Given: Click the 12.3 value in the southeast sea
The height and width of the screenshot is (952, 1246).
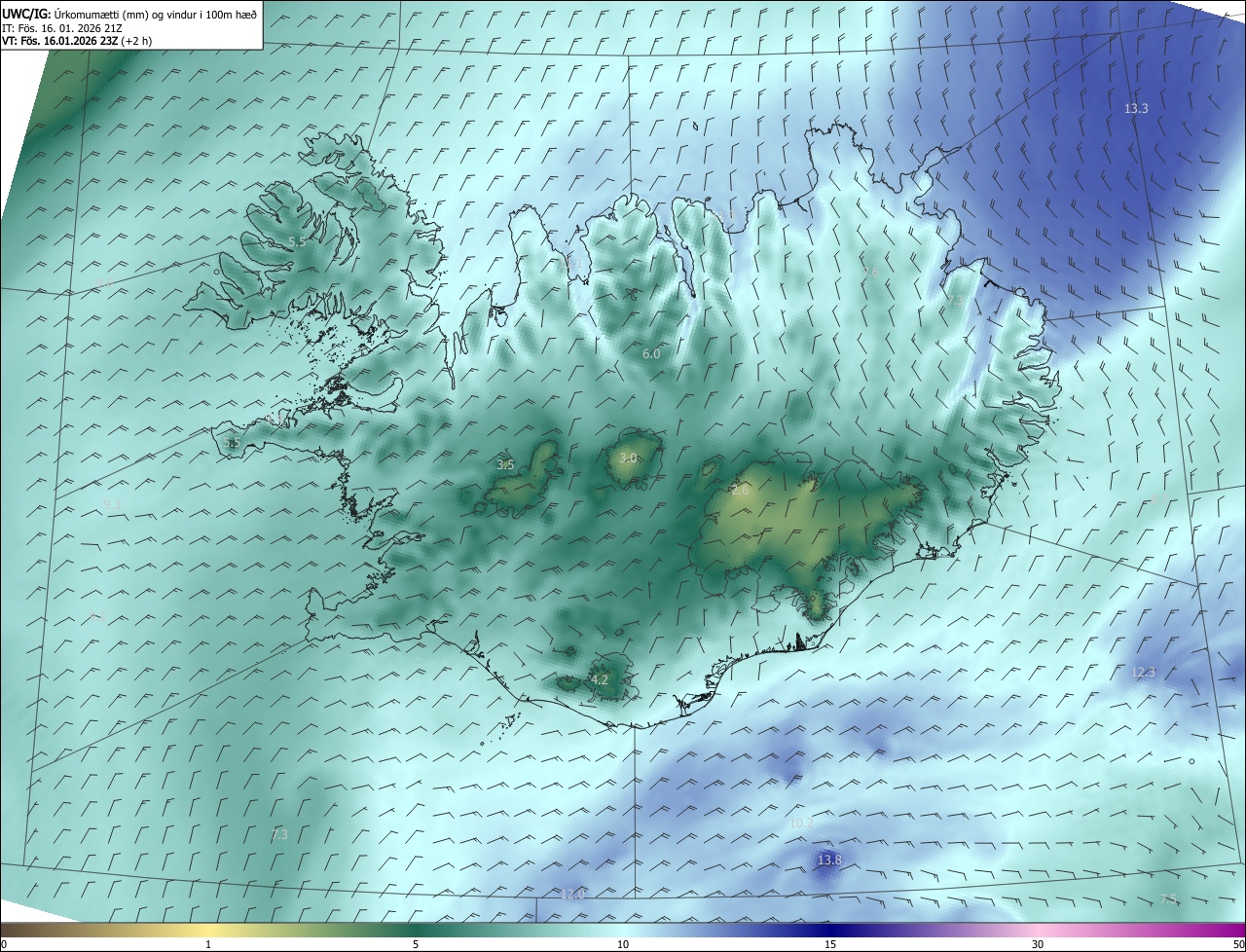Looking at the screenshot, I should pyautogui.click(x=1143, y=673).
